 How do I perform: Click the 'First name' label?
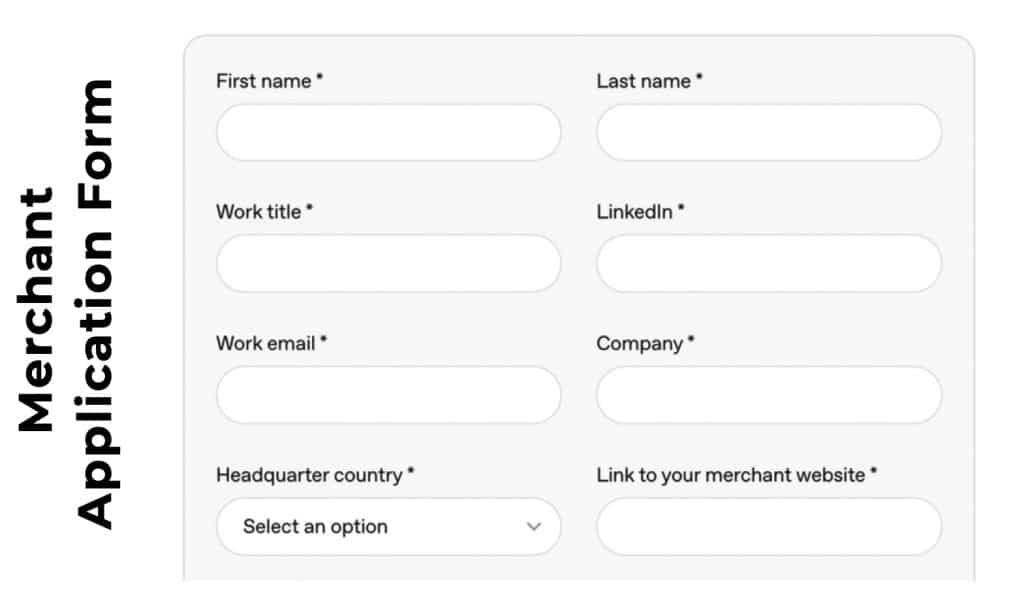tap(264, 81)
